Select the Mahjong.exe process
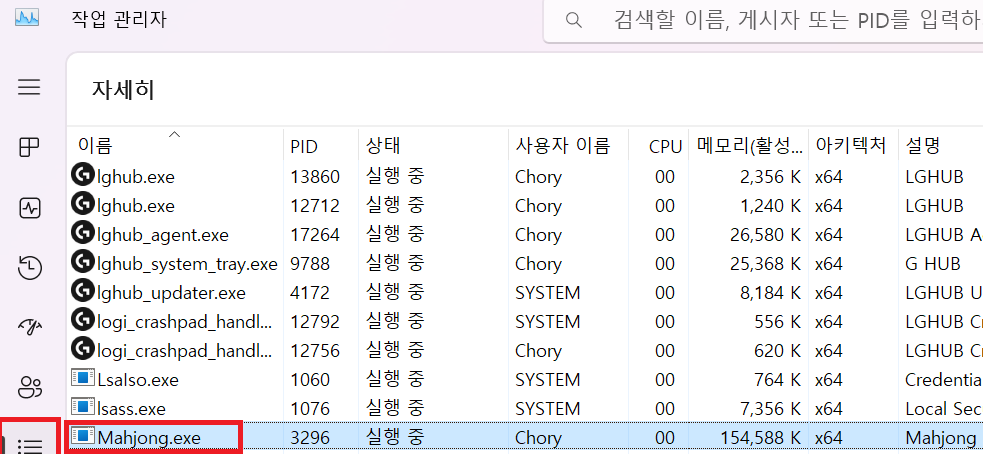983x454 pixels. [x=525, y=437]
